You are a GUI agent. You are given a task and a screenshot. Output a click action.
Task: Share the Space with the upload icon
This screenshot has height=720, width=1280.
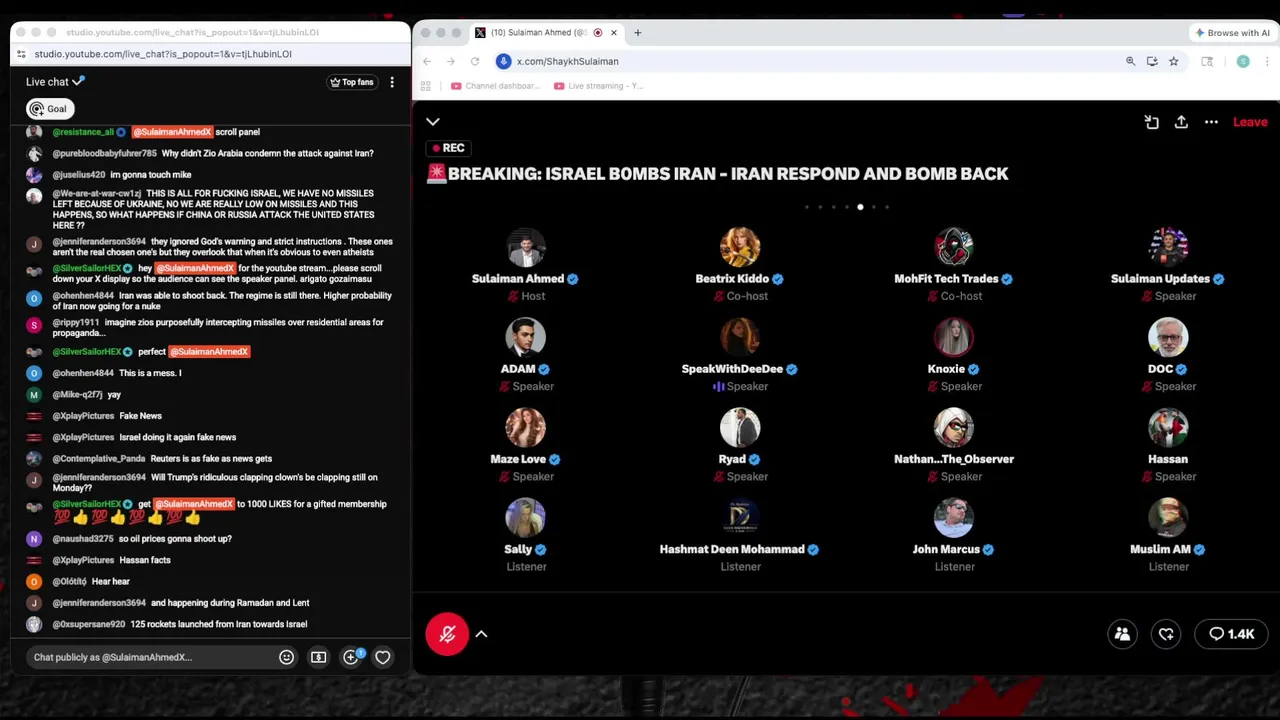pos(1181,122)
